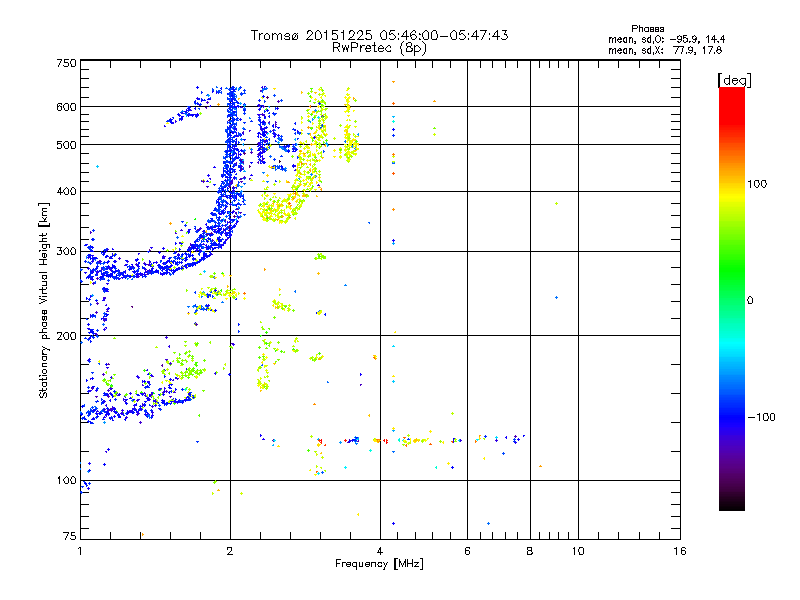800x600 pixels.
Task: Click the y-axis tick label '100'
Action: pos(66,480)
